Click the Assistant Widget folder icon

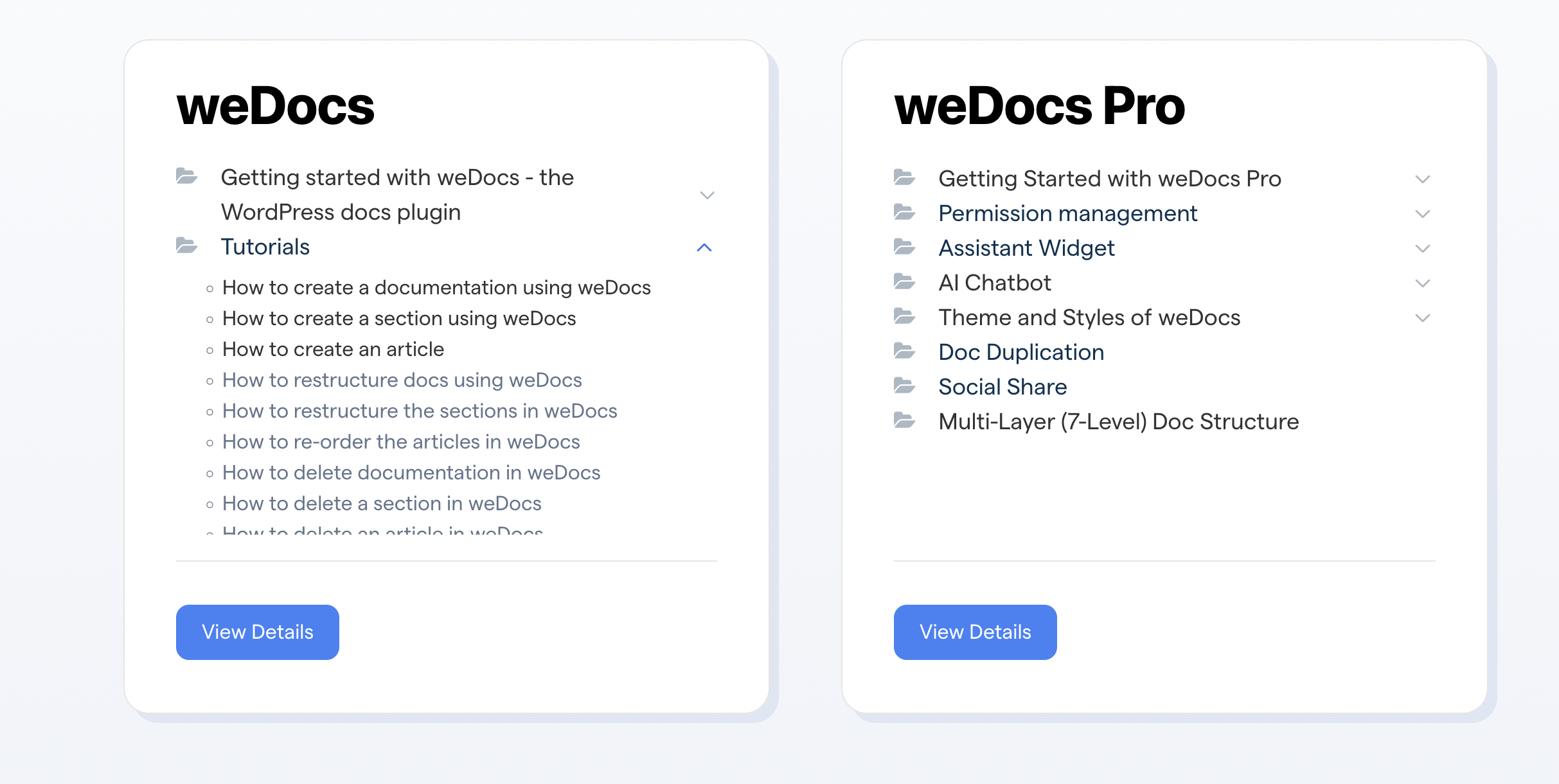905,247
